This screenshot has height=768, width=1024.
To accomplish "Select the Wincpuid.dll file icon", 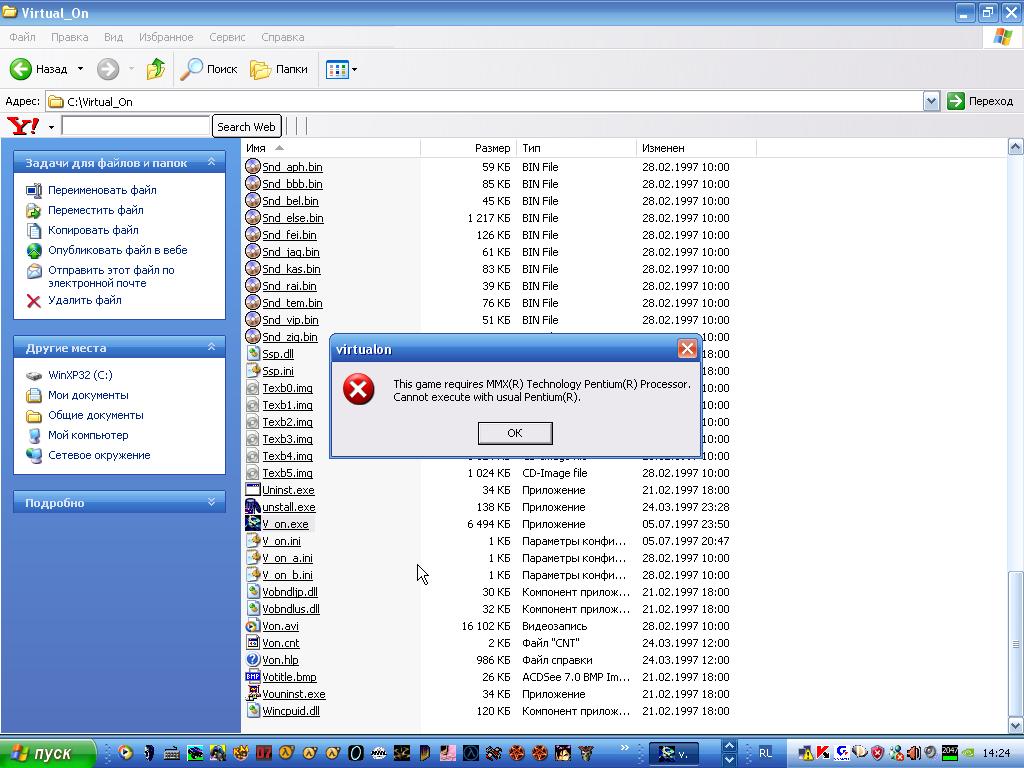I will pos(253,711).
